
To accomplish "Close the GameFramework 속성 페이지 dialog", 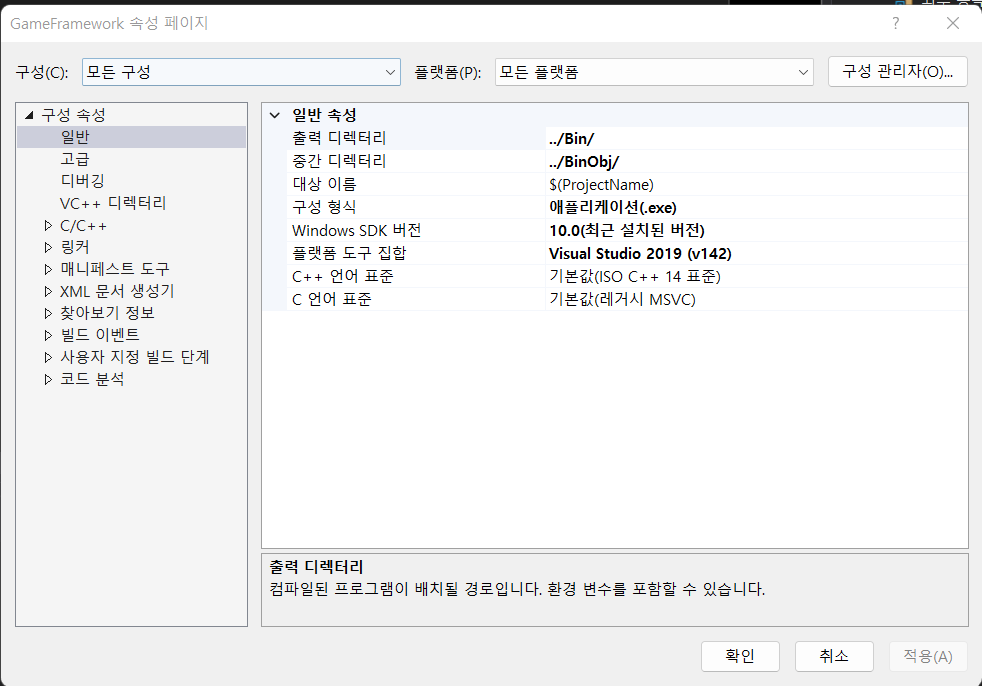I will (x=953, y=23).
